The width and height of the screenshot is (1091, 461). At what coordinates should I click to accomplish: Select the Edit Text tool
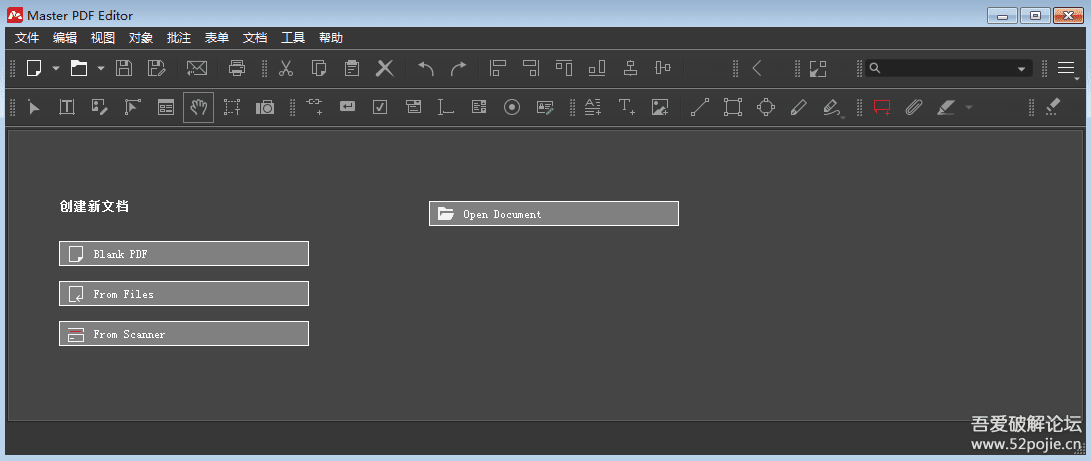67,107
